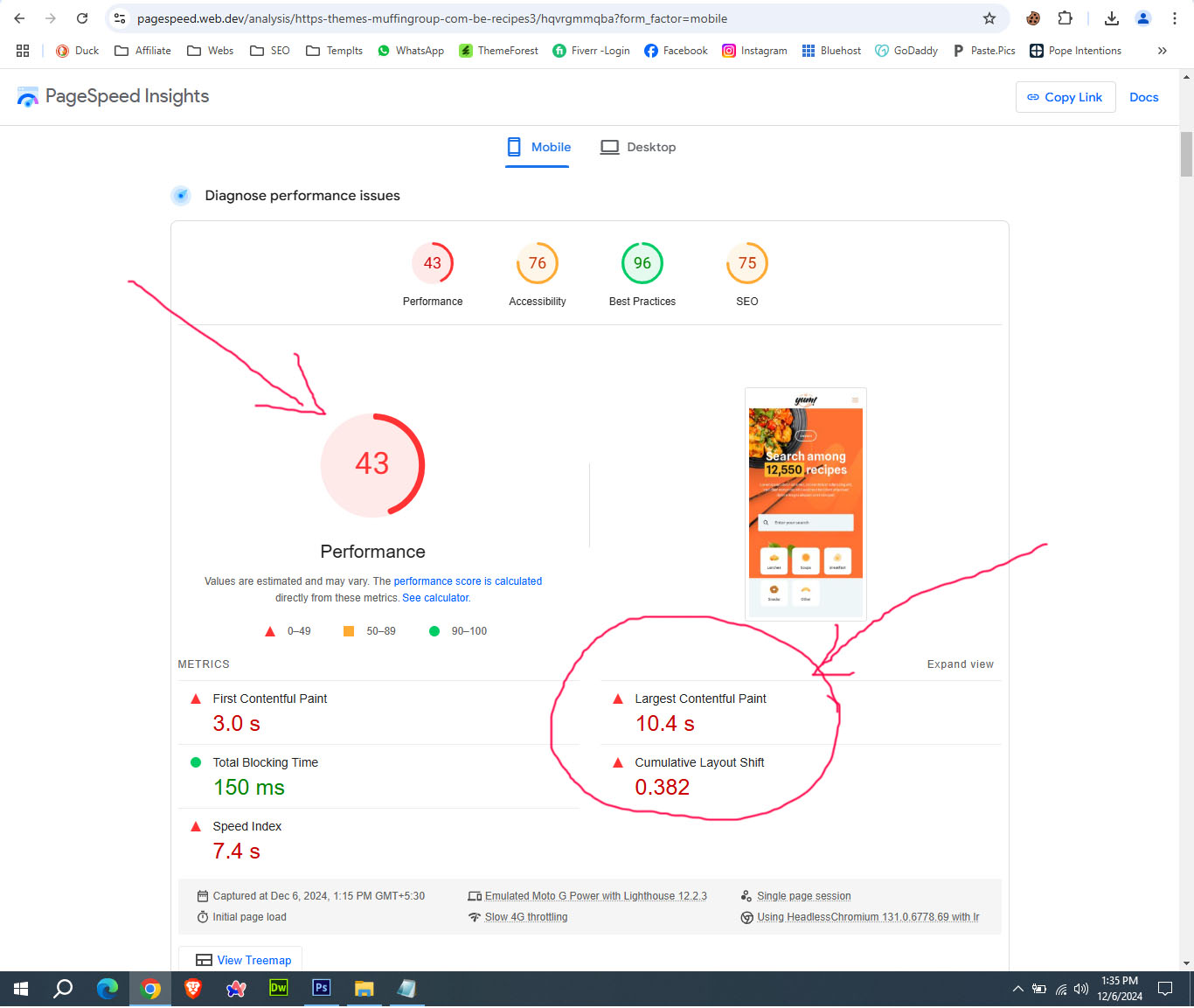Bookmark this page with the star icon
The image size is (1194, 1008).
coord(989,18)
